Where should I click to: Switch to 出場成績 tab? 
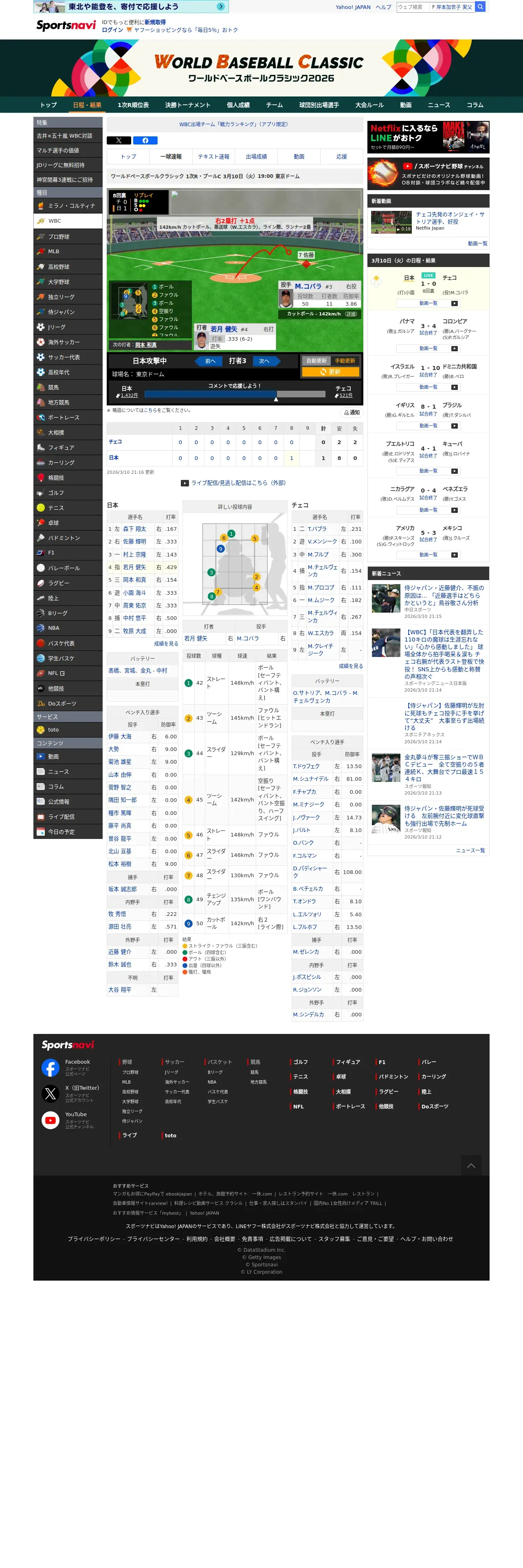256,156
